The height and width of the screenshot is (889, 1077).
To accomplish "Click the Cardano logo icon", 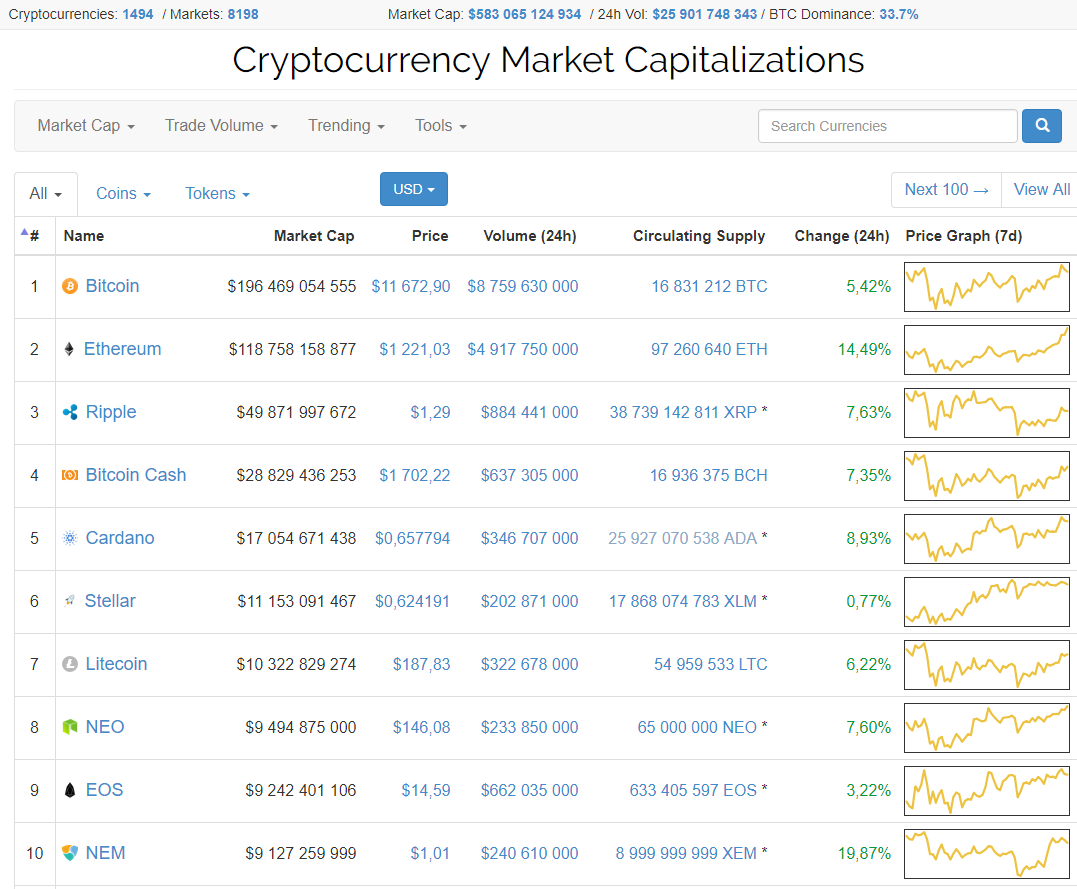I will coord(70,539).
